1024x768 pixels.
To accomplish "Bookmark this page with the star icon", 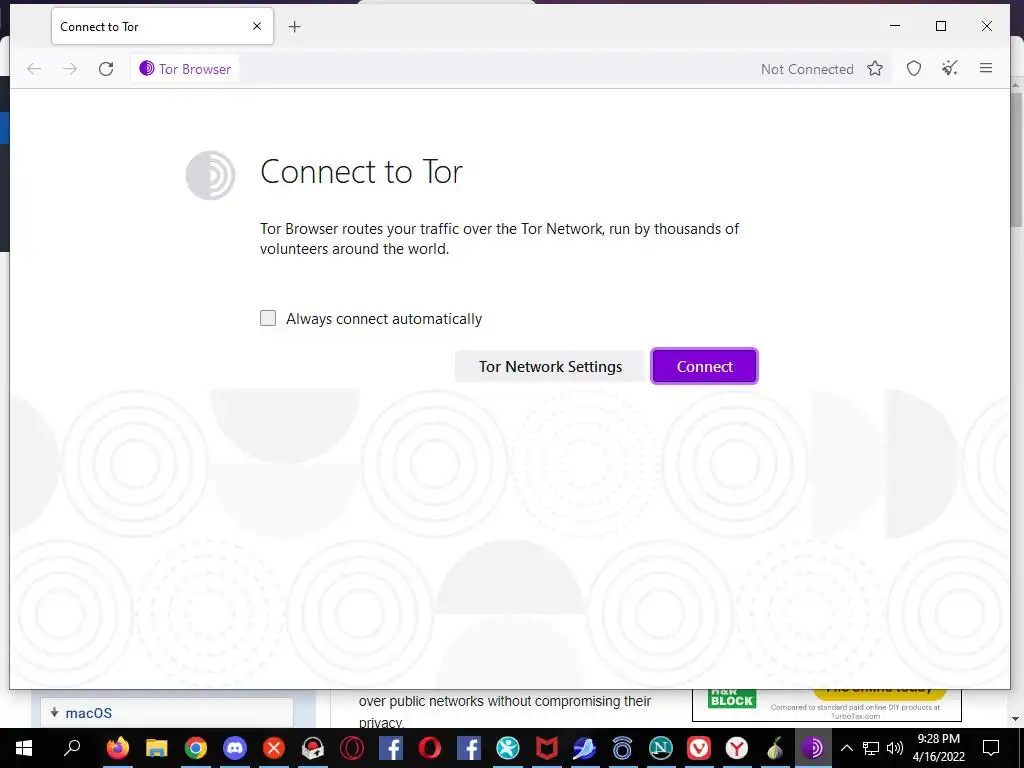I will pos(875,69).
